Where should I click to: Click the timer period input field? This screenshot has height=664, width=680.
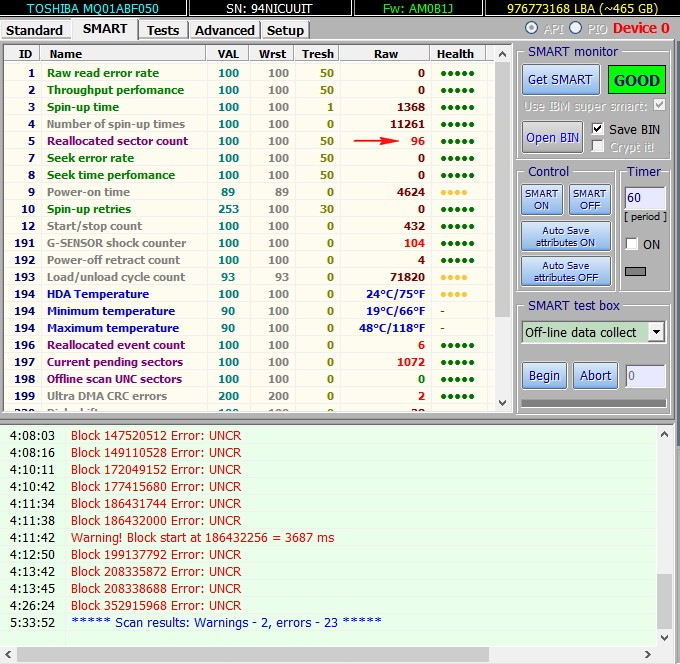tap(644, 198)
